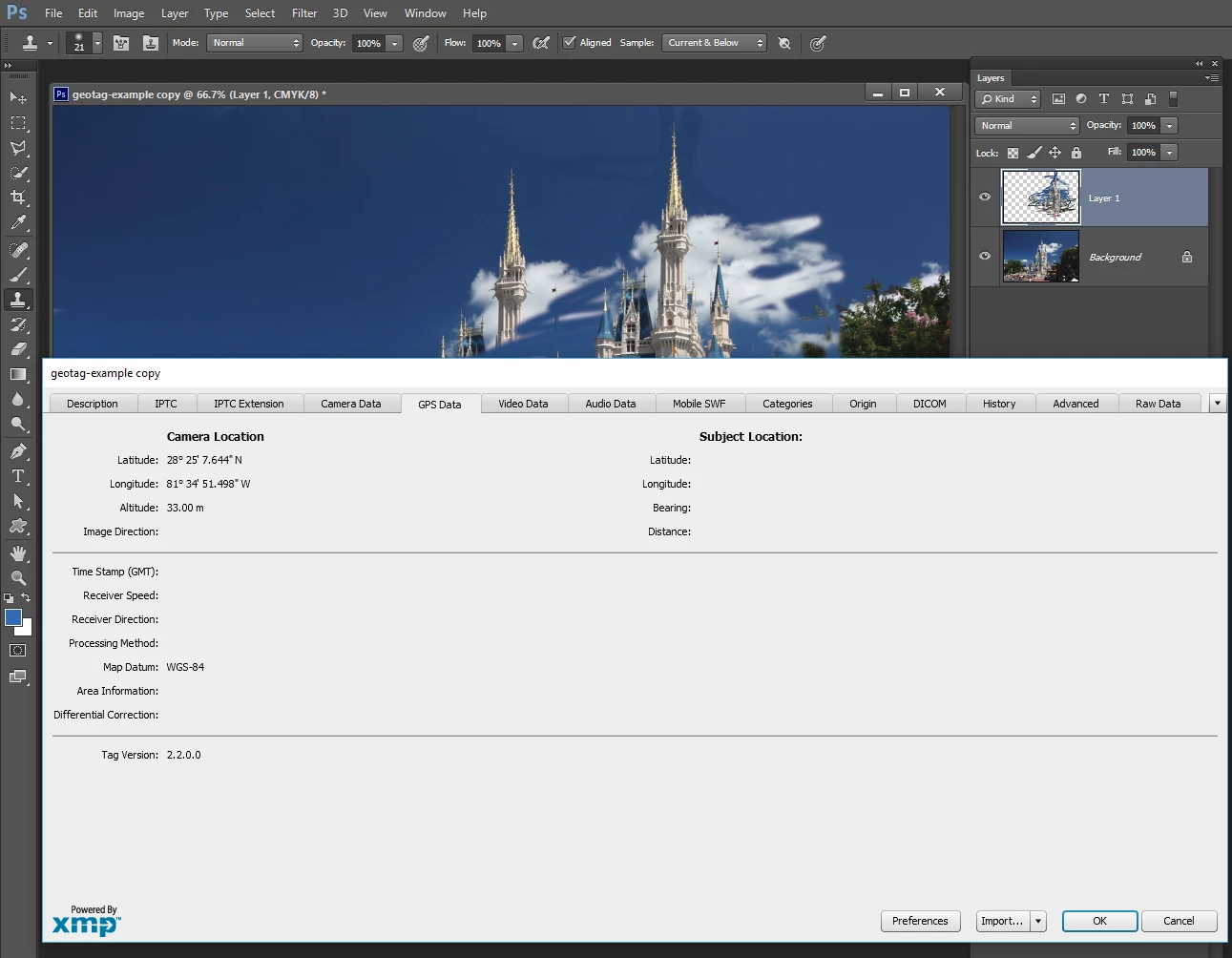
Task: Open the Clone Source panel icon
Action: pos(151,43)
